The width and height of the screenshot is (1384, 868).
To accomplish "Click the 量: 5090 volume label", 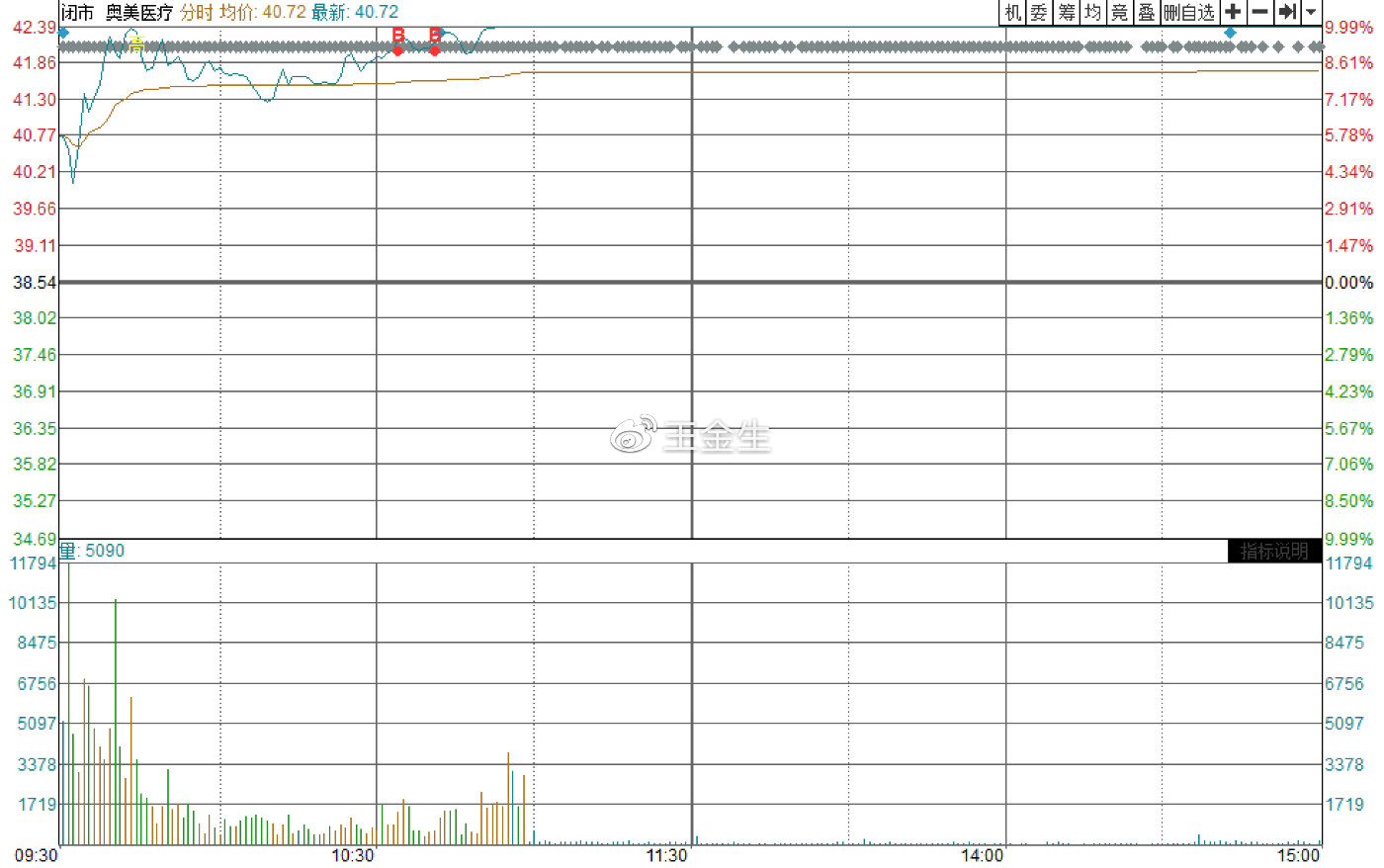I will pos(92,551).
